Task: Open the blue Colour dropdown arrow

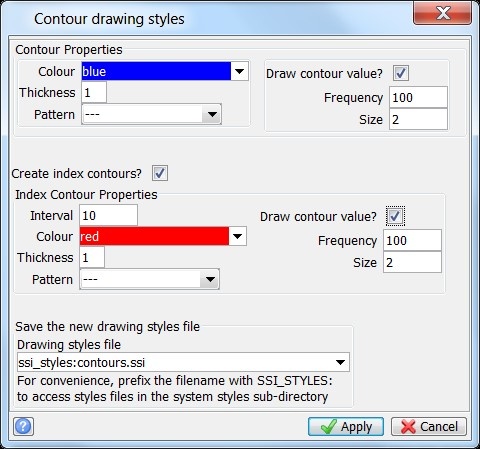Action: tap(239, 71)
